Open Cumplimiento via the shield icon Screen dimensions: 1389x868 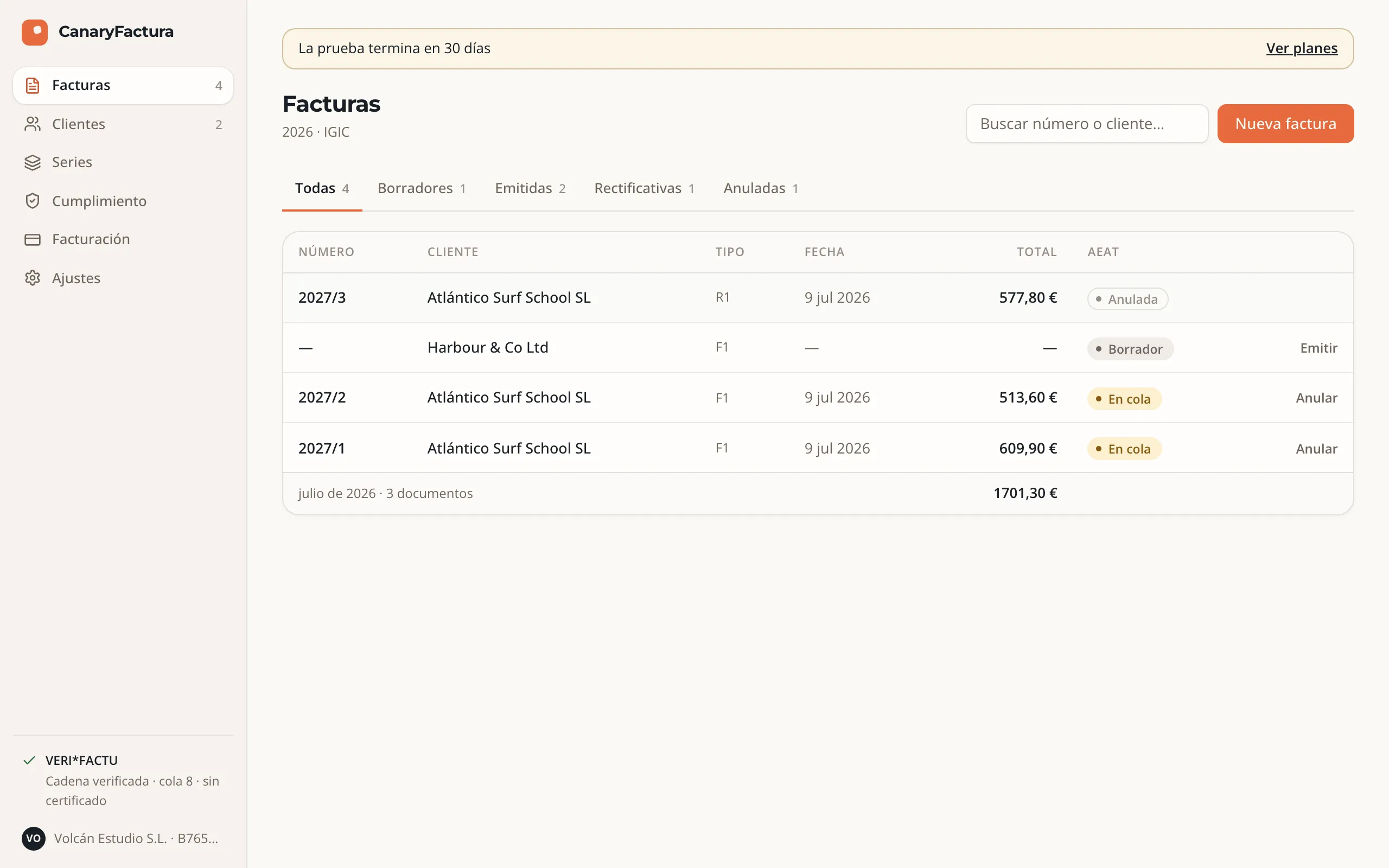tap(33, 201)
